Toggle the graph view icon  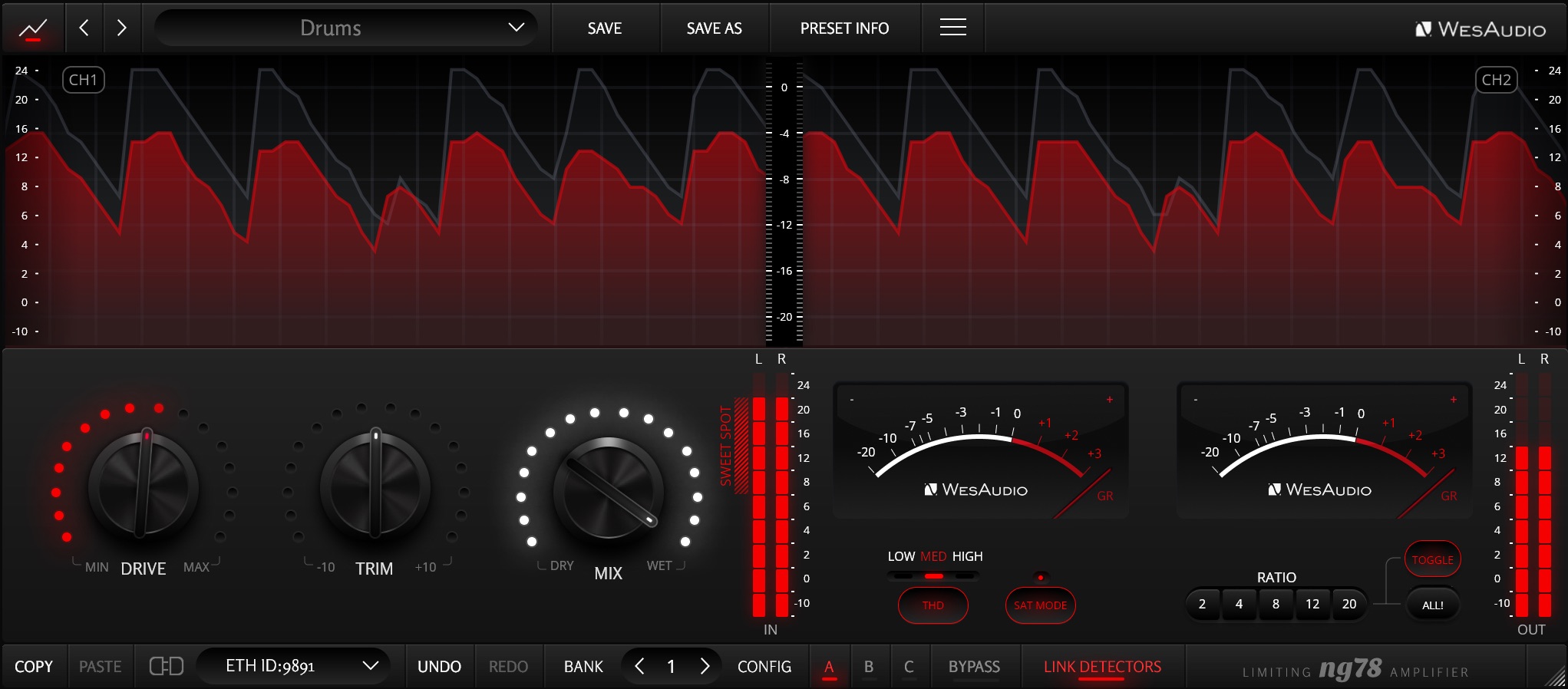[32, 29]
